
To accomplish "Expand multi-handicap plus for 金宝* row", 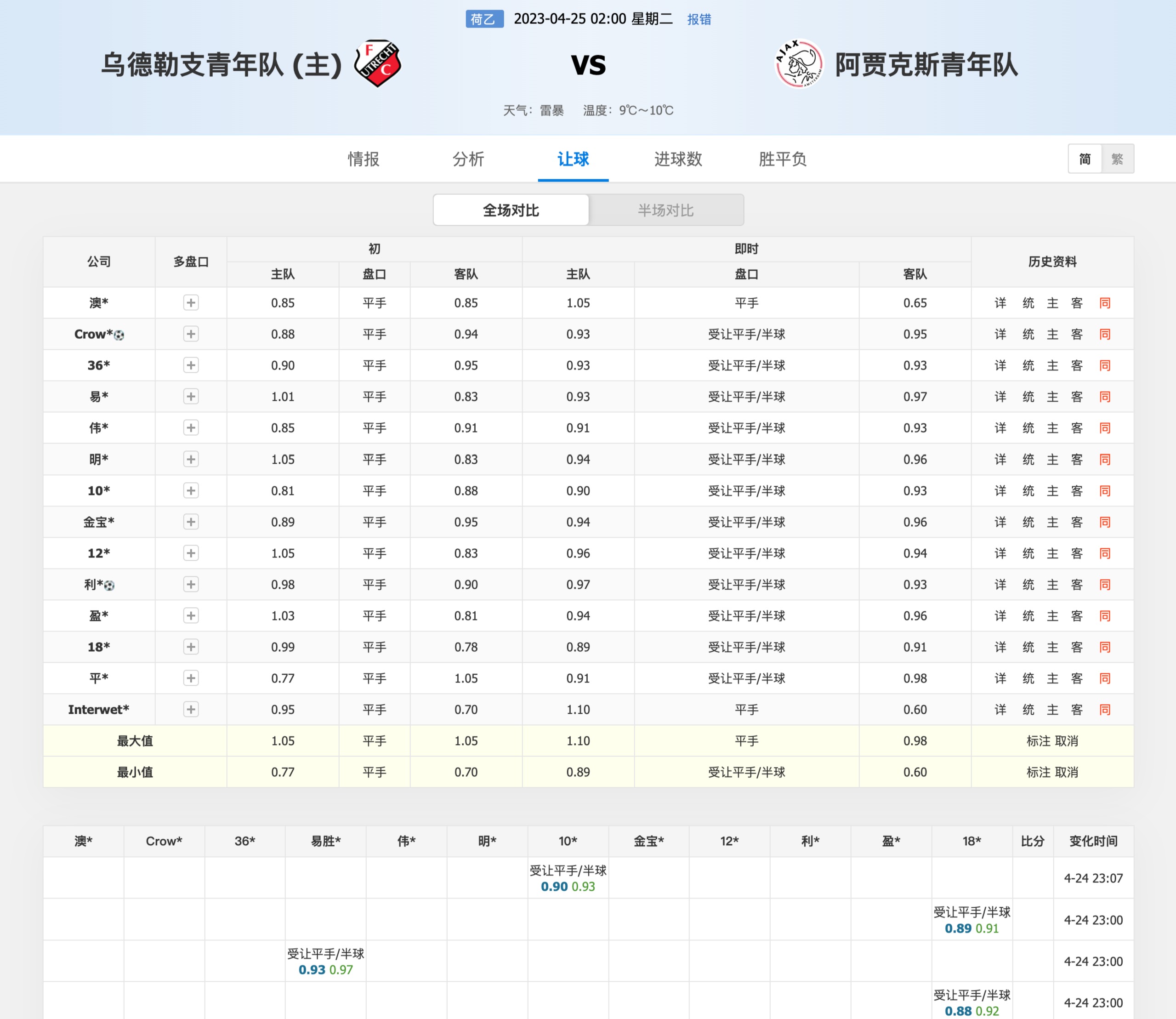I will click(x=191, y=521).
